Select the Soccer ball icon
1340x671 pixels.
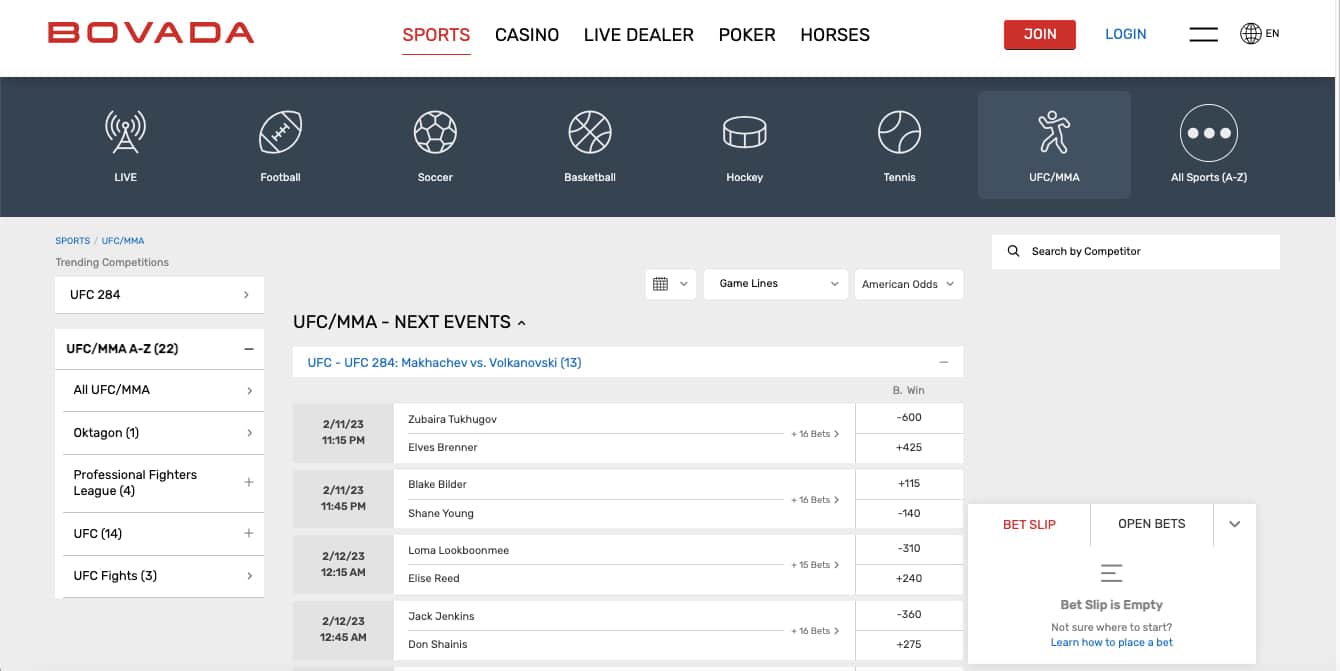(435, 132)
